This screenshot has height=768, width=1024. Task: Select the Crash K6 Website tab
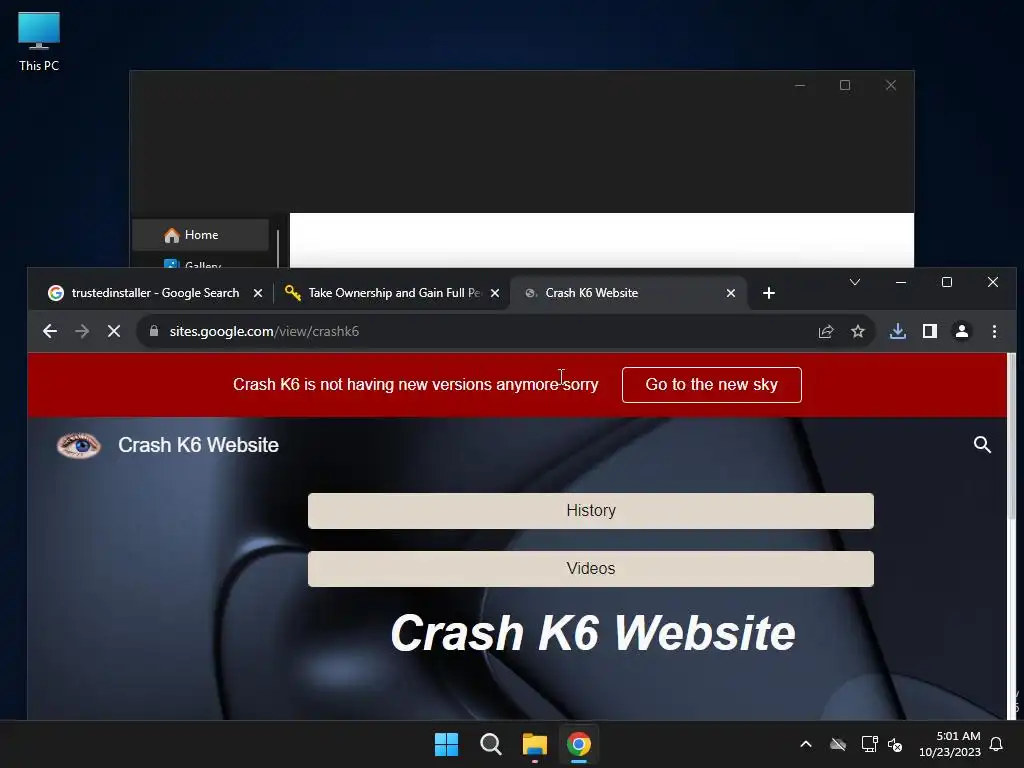[630, 293]
